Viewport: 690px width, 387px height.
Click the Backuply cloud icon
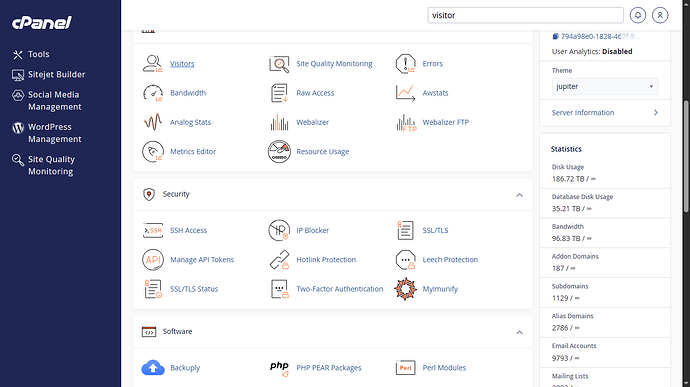pos(153,368)
